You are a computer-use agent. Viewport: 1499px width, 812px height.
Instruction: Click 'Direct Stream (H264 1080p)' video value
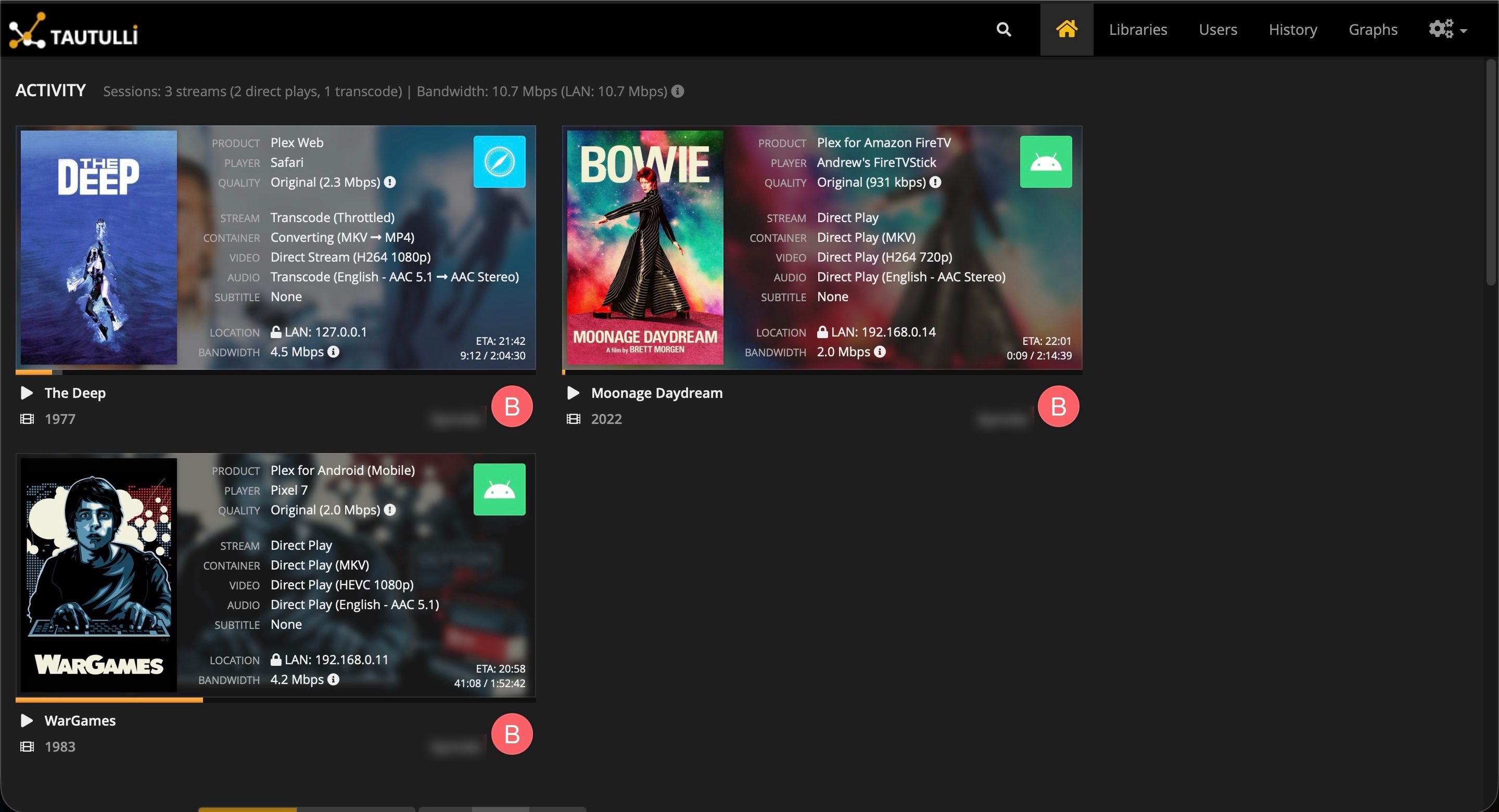coord(350,257)
